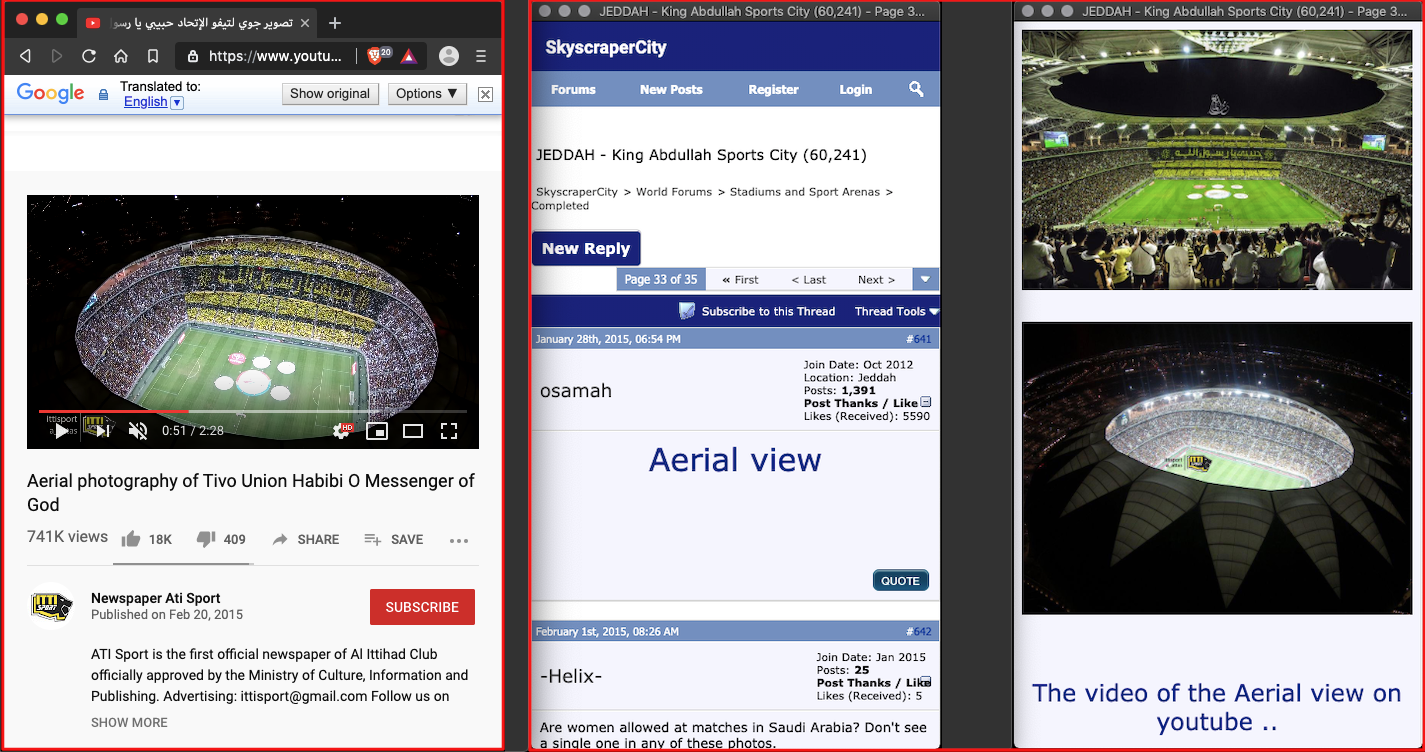Click the browser forward arrow
Screen dimensions: 1425x752
tap(57, 56)
